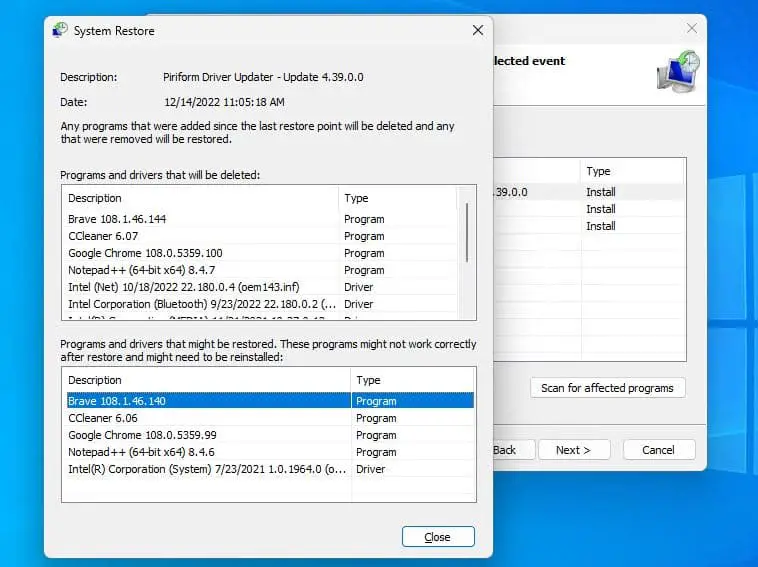
Task: Select Notepad++ (64-bit x64) 8.4.7 row
Action: pos(261,270)
